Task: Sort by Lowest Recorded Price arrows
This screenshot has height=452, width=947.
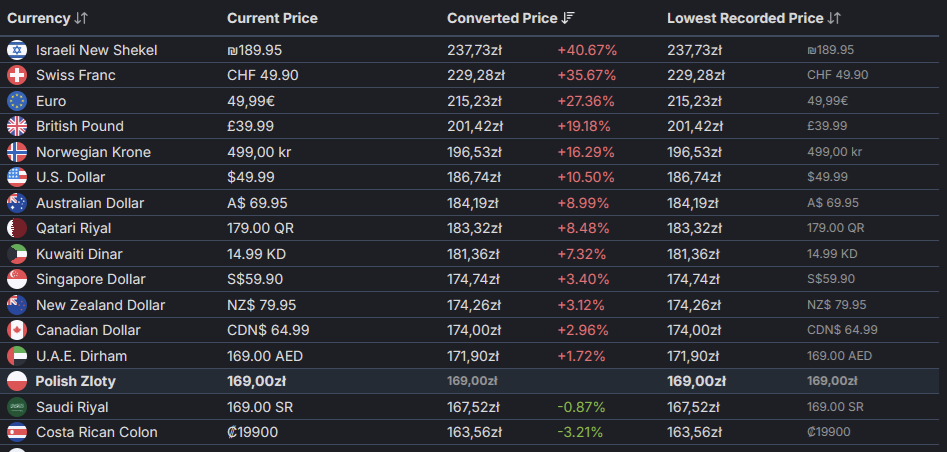Action: tap(834, 19)
